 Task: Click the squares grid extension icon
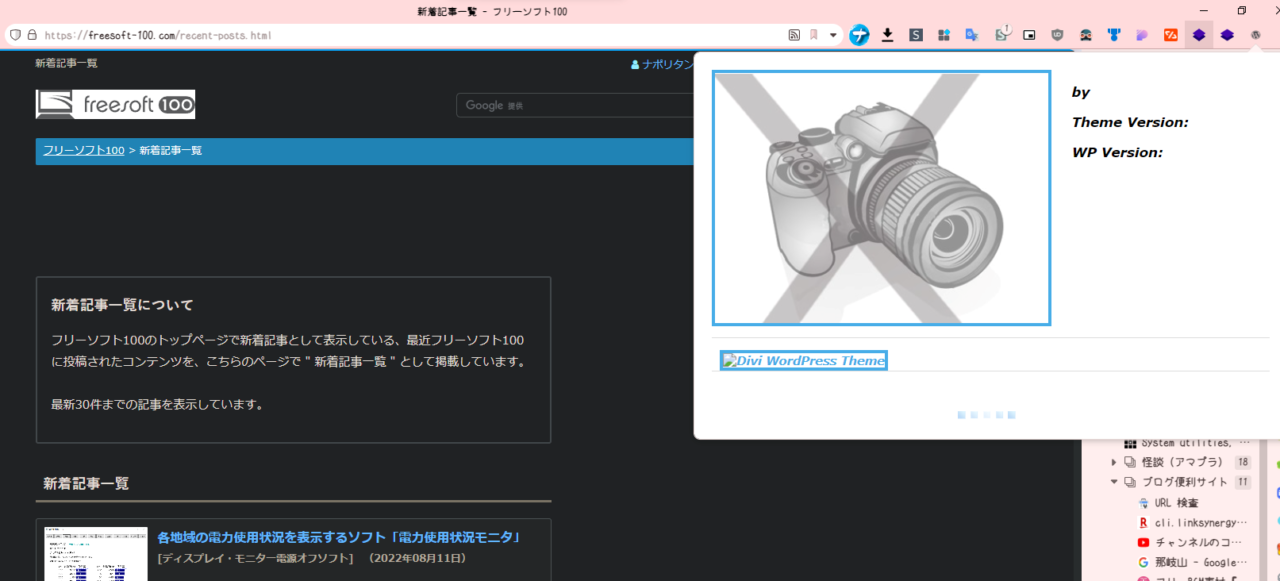944,35
